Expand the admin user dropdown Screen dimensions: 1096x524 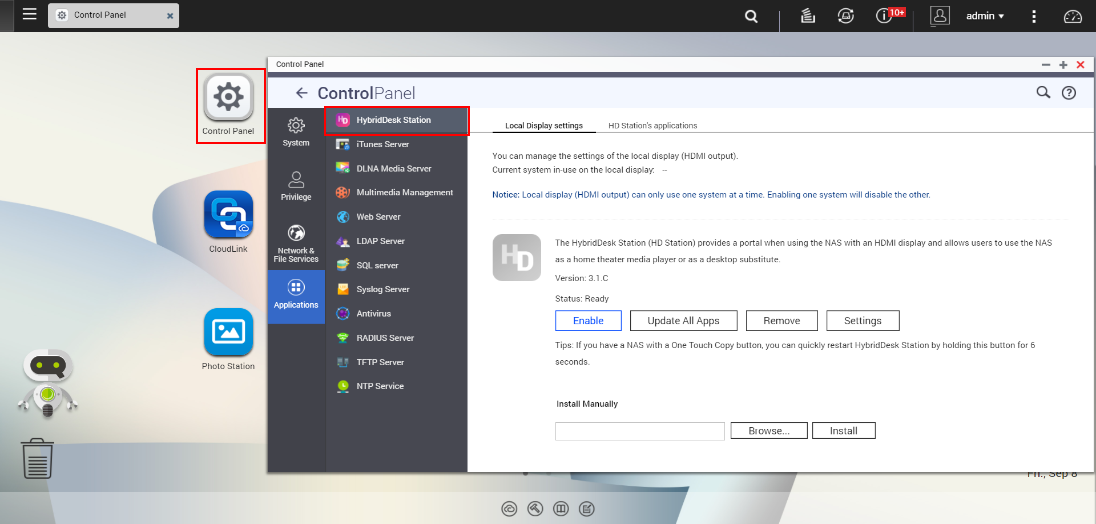[984, 16]
